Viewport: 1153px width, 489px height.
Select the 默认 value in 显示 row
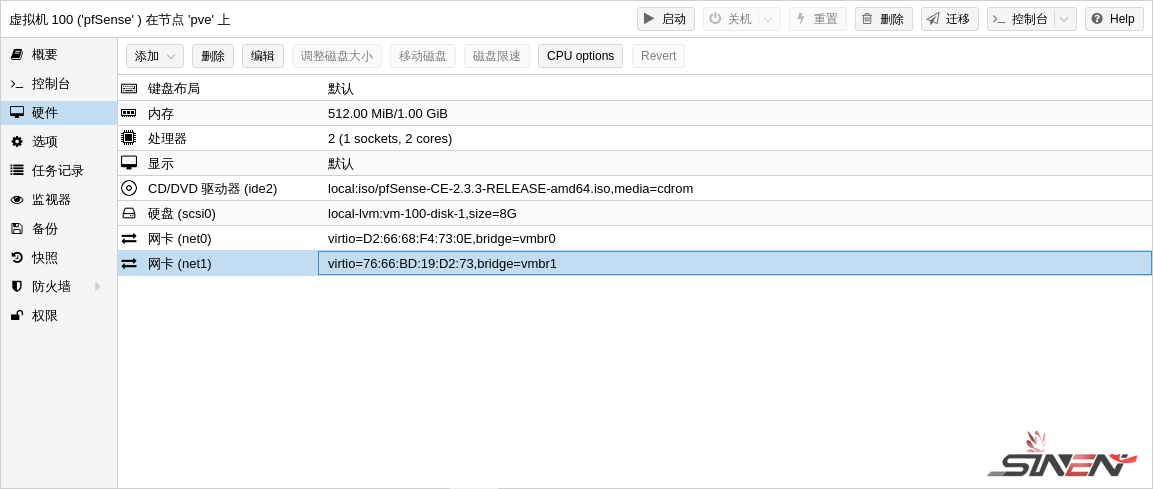(340, 163)
